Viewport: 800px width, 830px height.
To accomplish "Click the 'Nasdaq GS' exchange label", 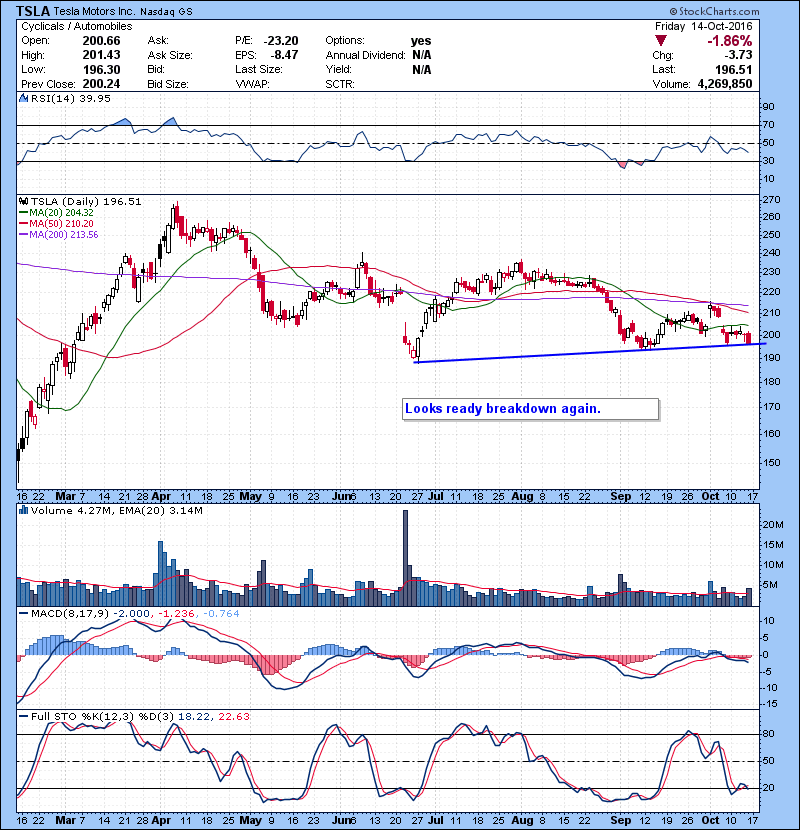I will pyautogui.click(x=166, y=12).
